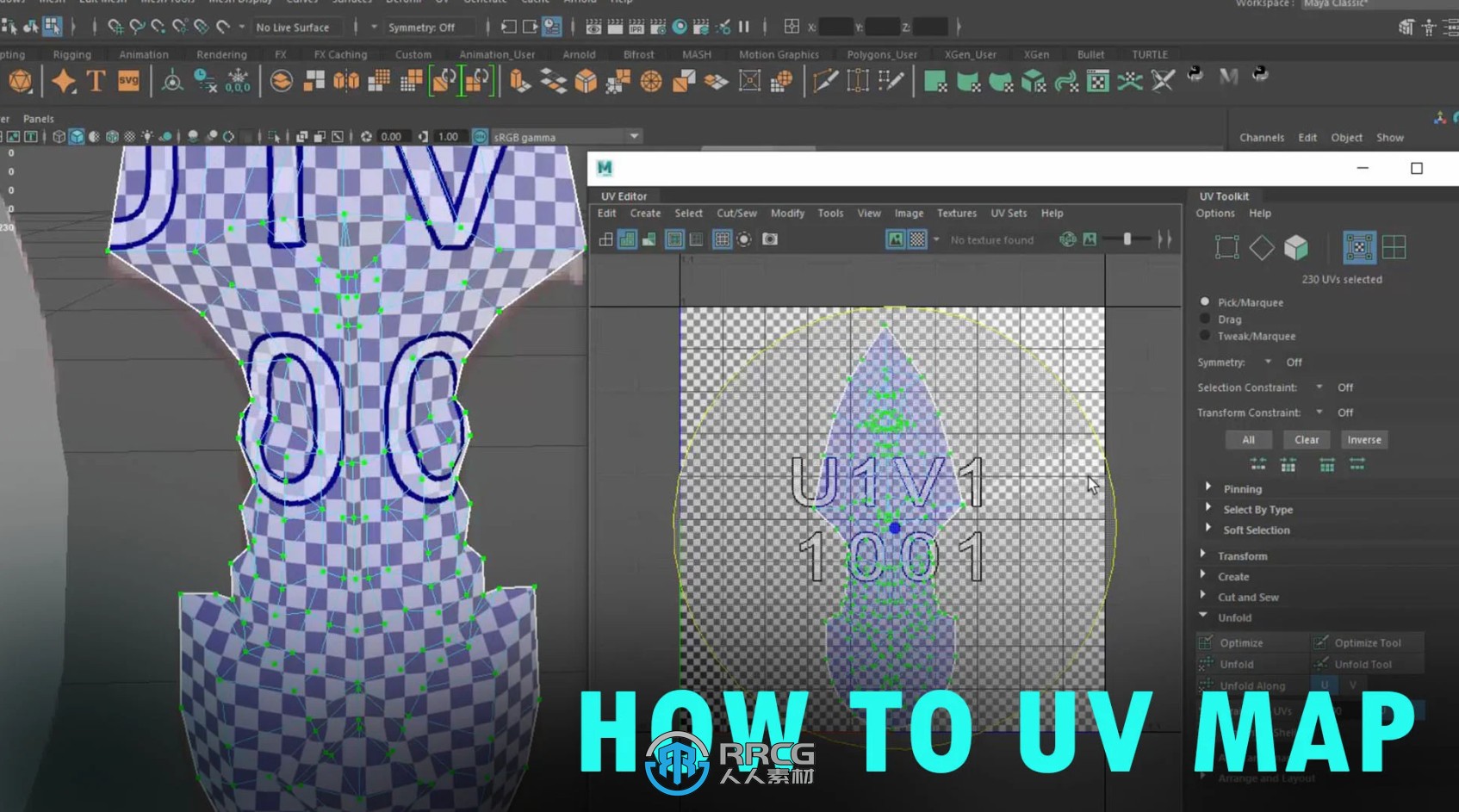Click the highlighted UV selection mode icon
This screenshot has height=812, width=1459.
click(x=1359, y=248)
